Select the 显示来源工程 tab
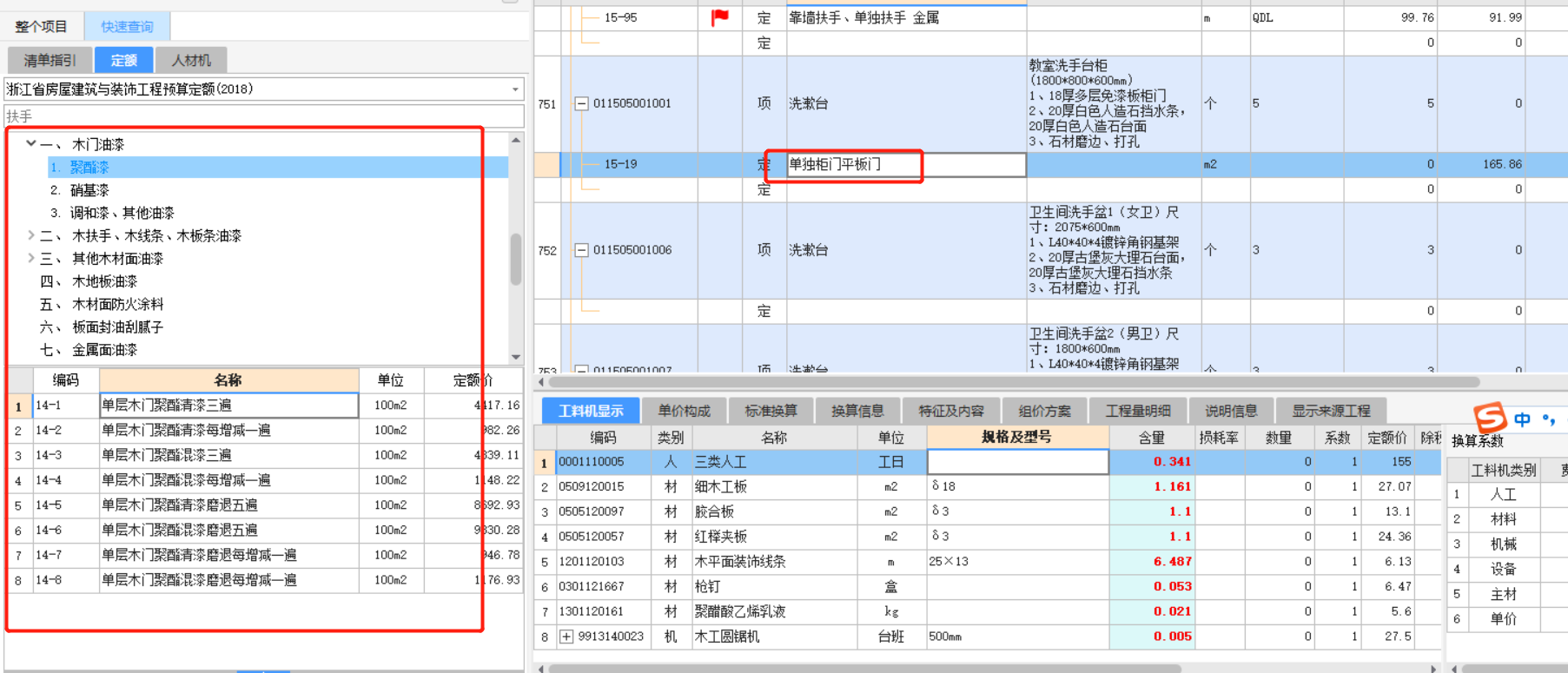Image resolution: width=1568 pixels, height=673 pixels. tap(1331, 411)
